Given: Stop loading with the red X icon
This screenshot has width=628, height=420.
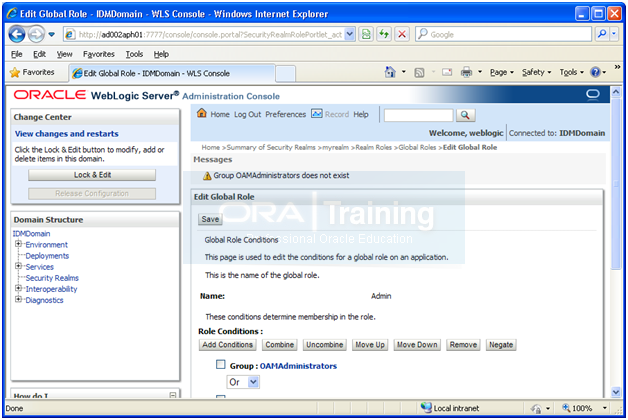Looking at the screenshot, I should [402, 34].
